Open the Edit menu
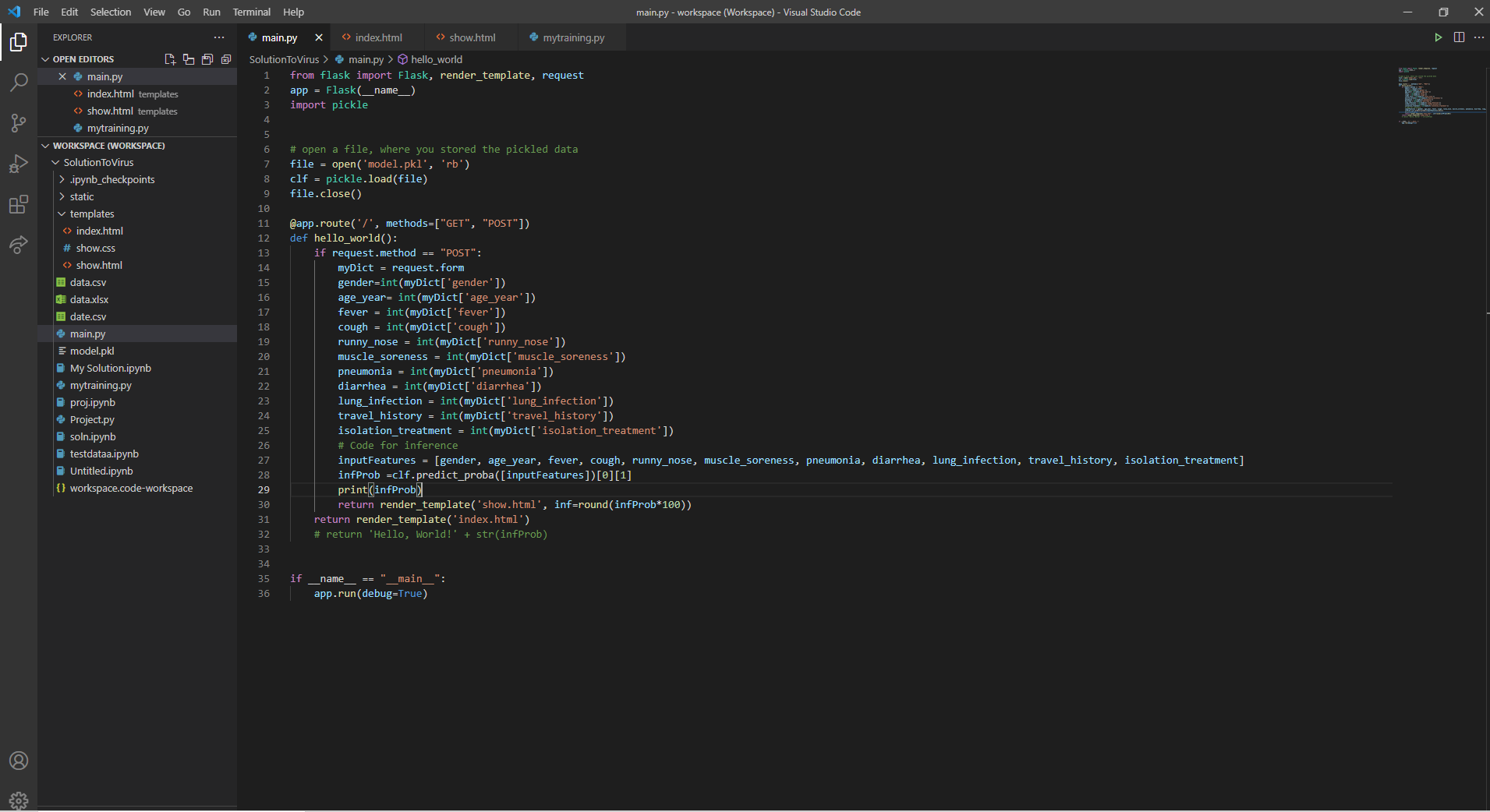The image size is (1490, 812). coord(69,12)
